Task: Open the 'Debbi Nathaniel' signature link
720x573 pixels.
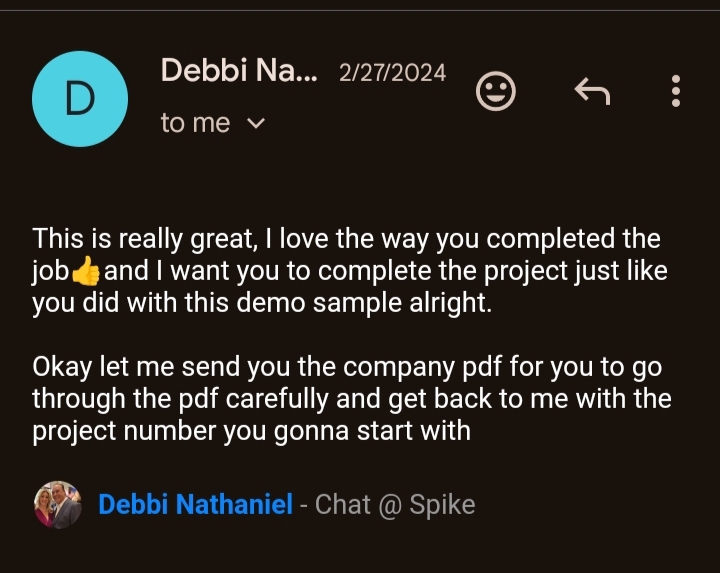Action: click(195, 504)
